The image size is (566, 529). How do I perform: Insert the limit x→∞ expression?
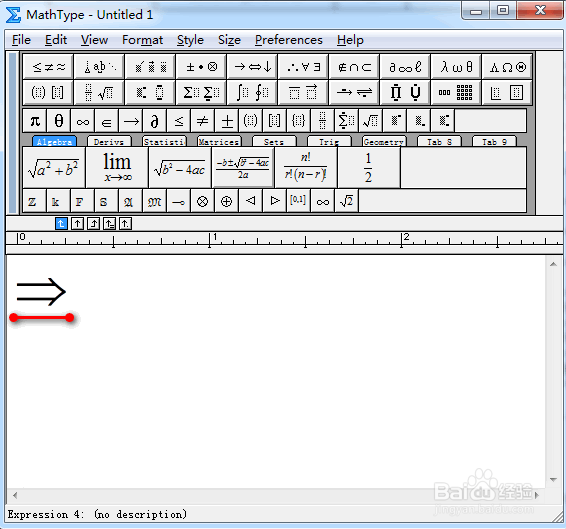117,168
